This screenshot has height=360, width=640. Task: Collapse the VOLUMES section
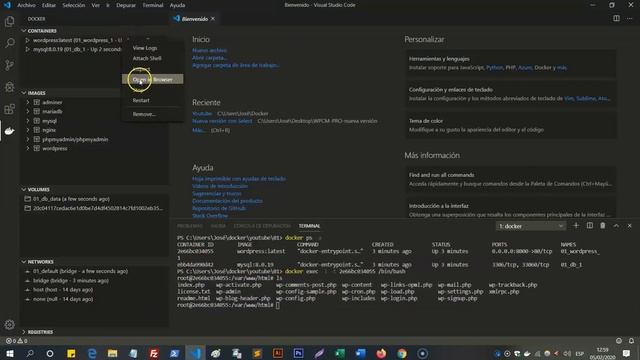point(24,189)
